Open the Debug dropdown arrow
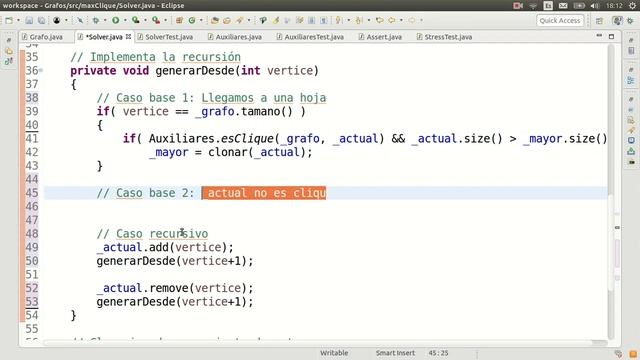640x360 pixels. (x=105, y=20)
